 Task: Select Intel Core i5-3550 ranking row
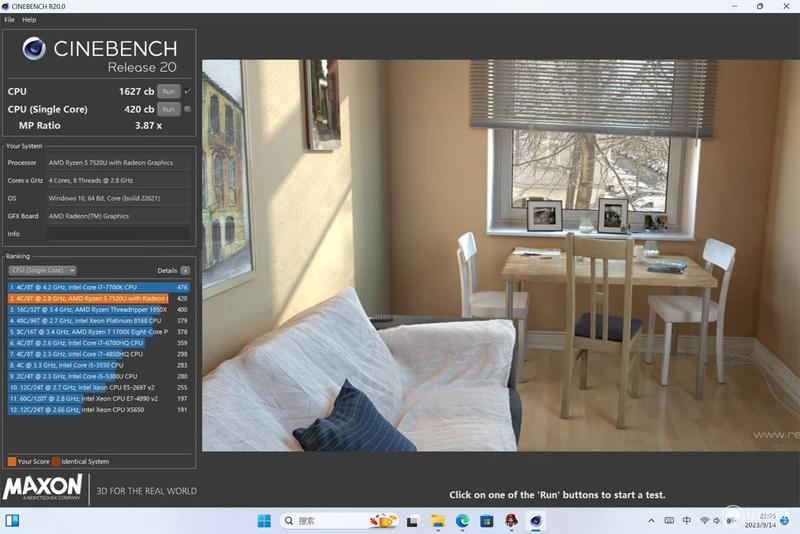(99, 365)
